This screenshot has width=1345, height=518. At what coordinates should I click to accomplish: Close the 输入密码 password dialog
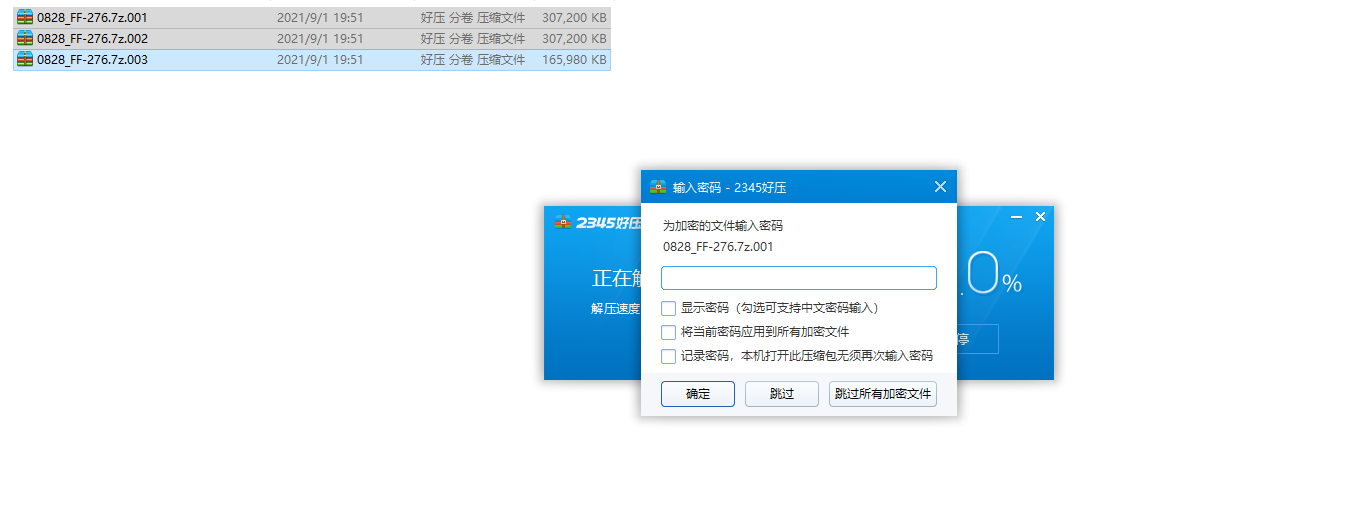click(x=940, y=187)
